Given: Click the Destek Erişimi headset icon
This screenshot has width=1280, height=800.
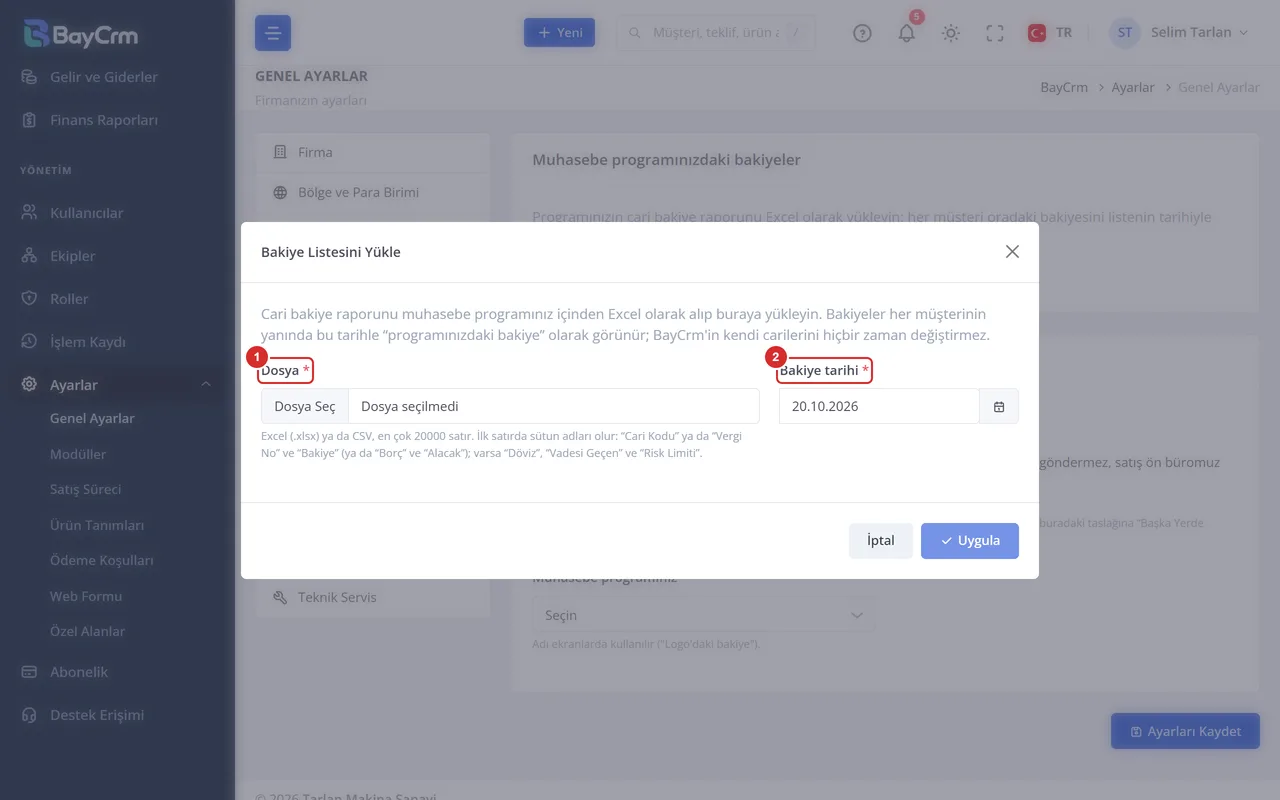Looking at the screenshot, I should 29,715.
